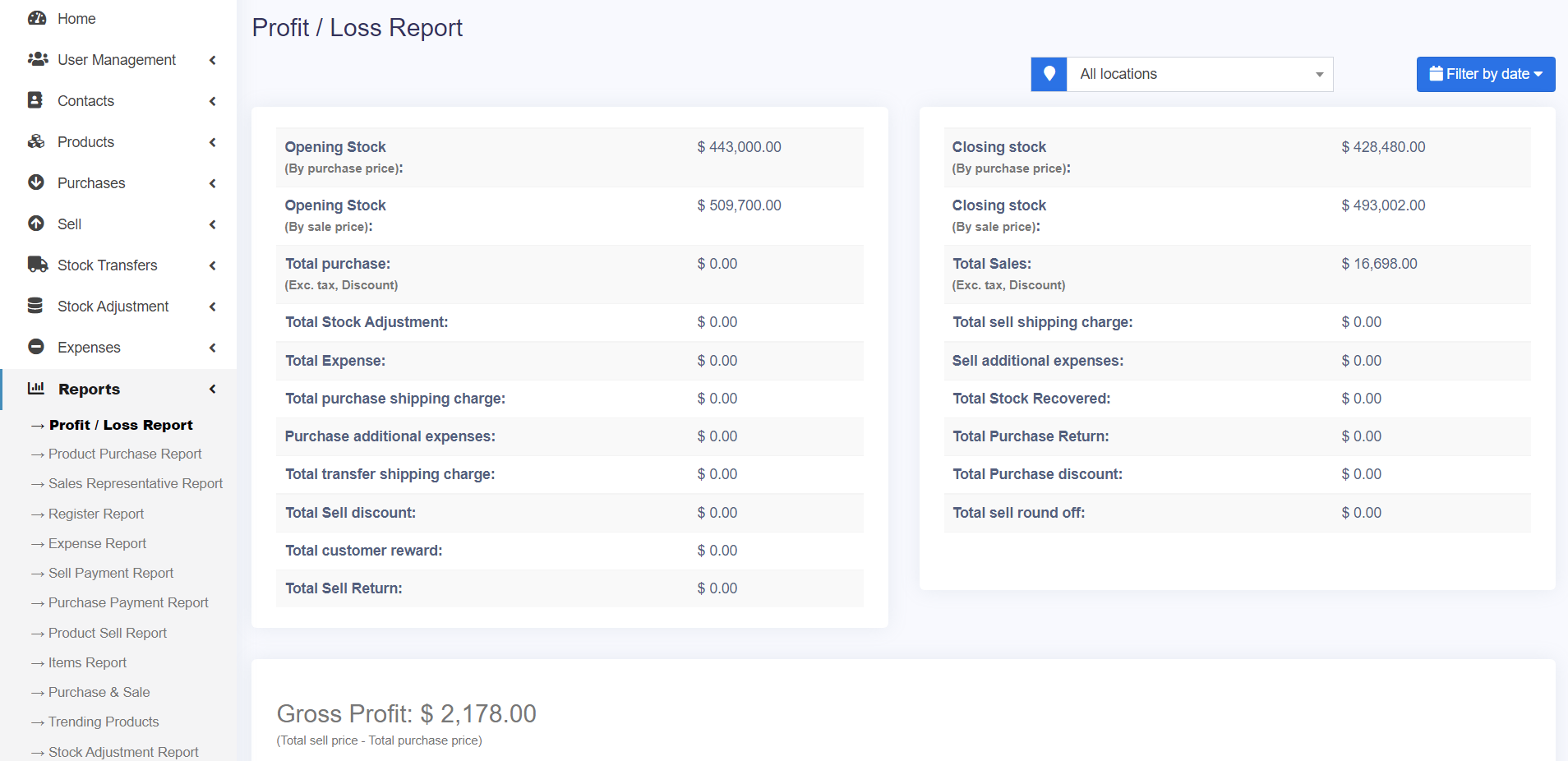1568x761 pixels.
Task: Expand the Products submenu arrow
Action: coord(213,142)
